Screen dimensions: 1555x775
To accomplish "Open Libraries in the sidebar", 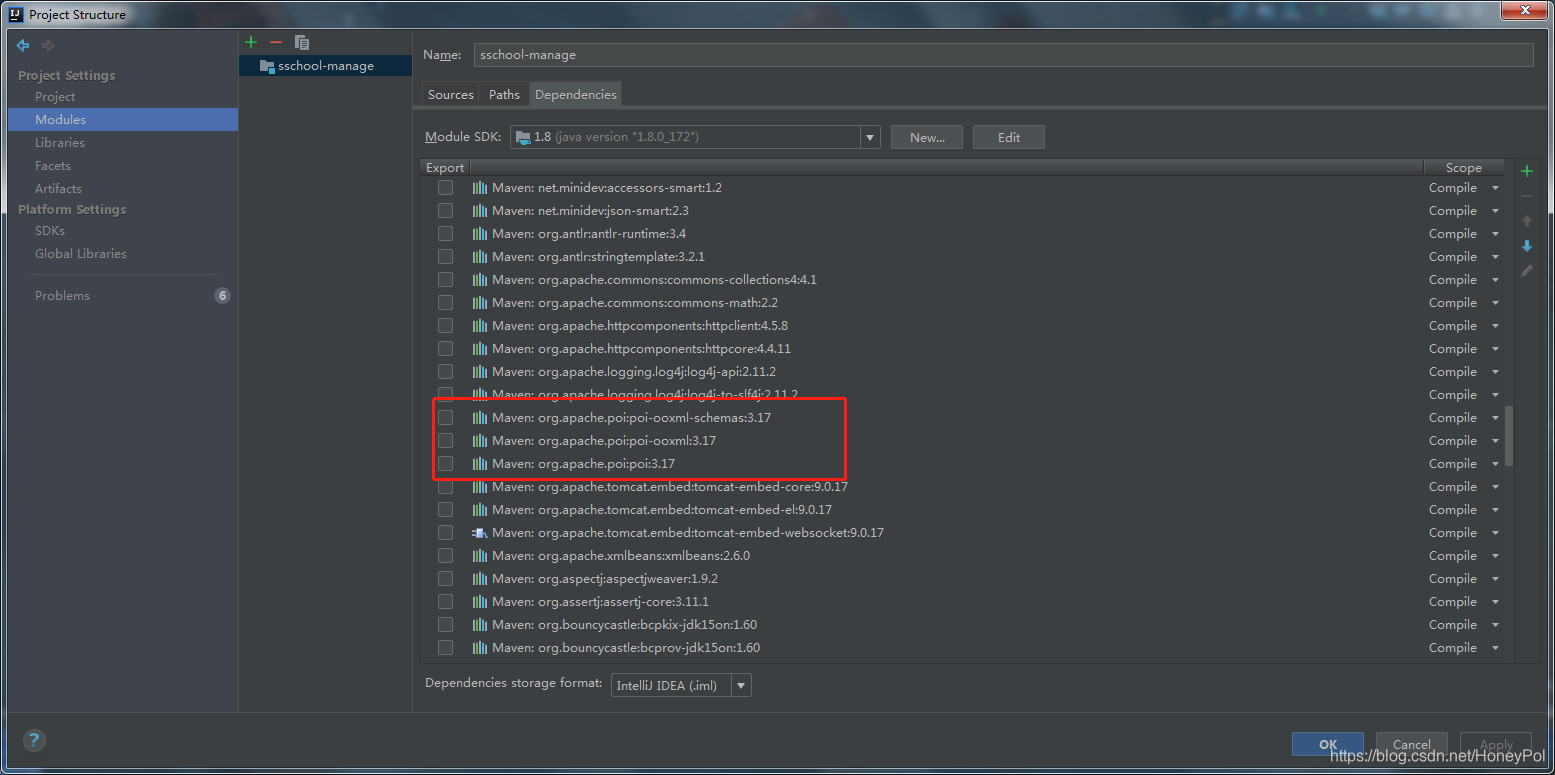I will (x=60, y=143).
